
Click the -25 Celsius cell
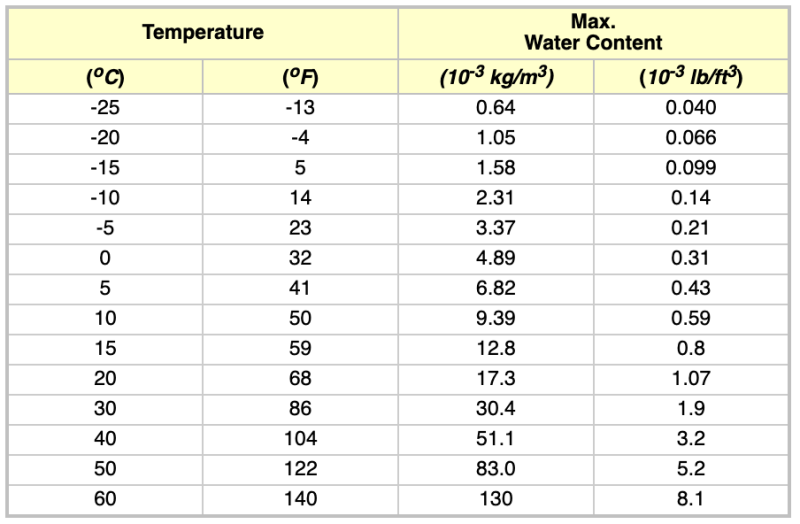click(x=105, y=109)
